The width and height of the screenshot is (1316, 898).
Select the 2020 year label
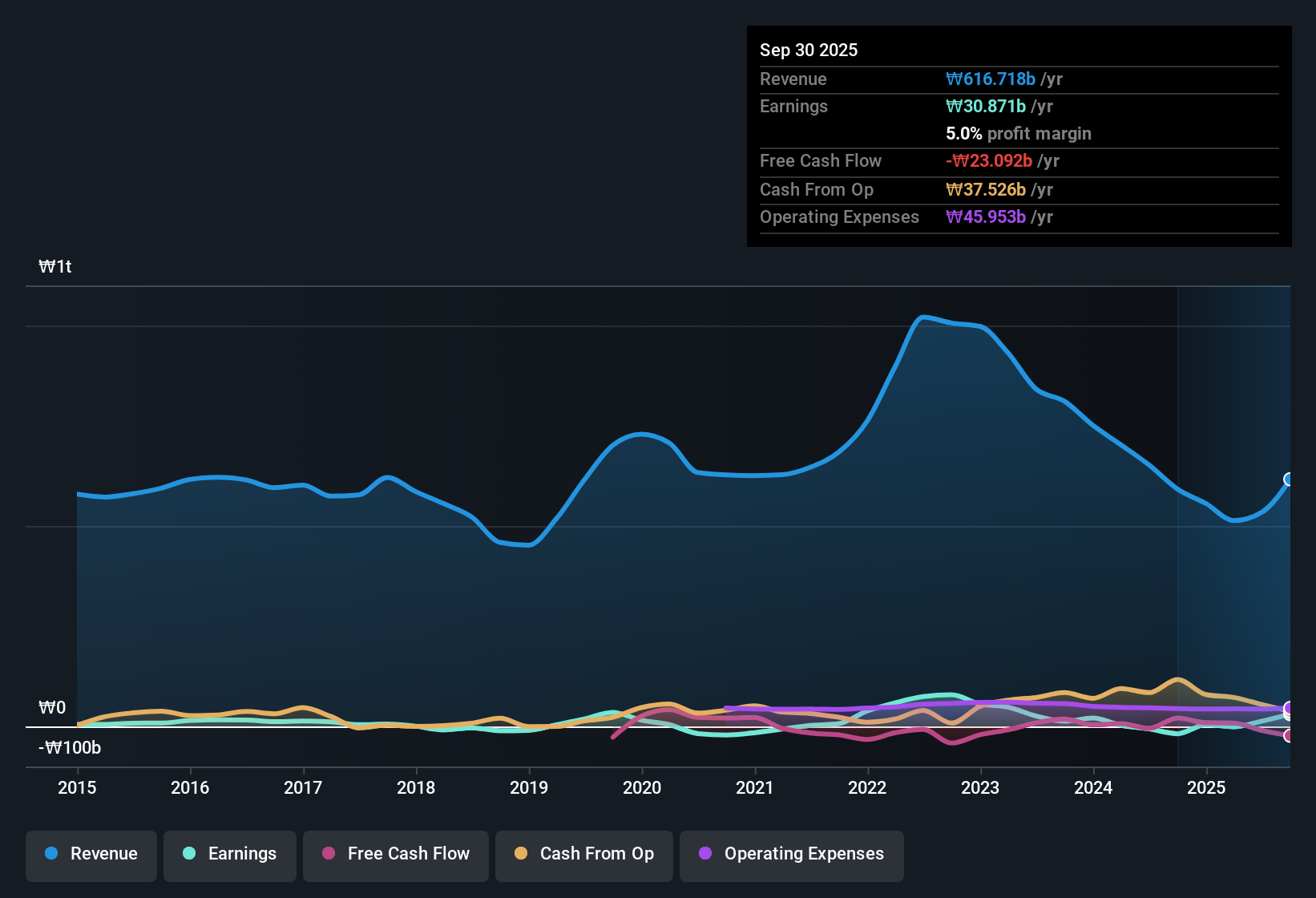(642, 788)
